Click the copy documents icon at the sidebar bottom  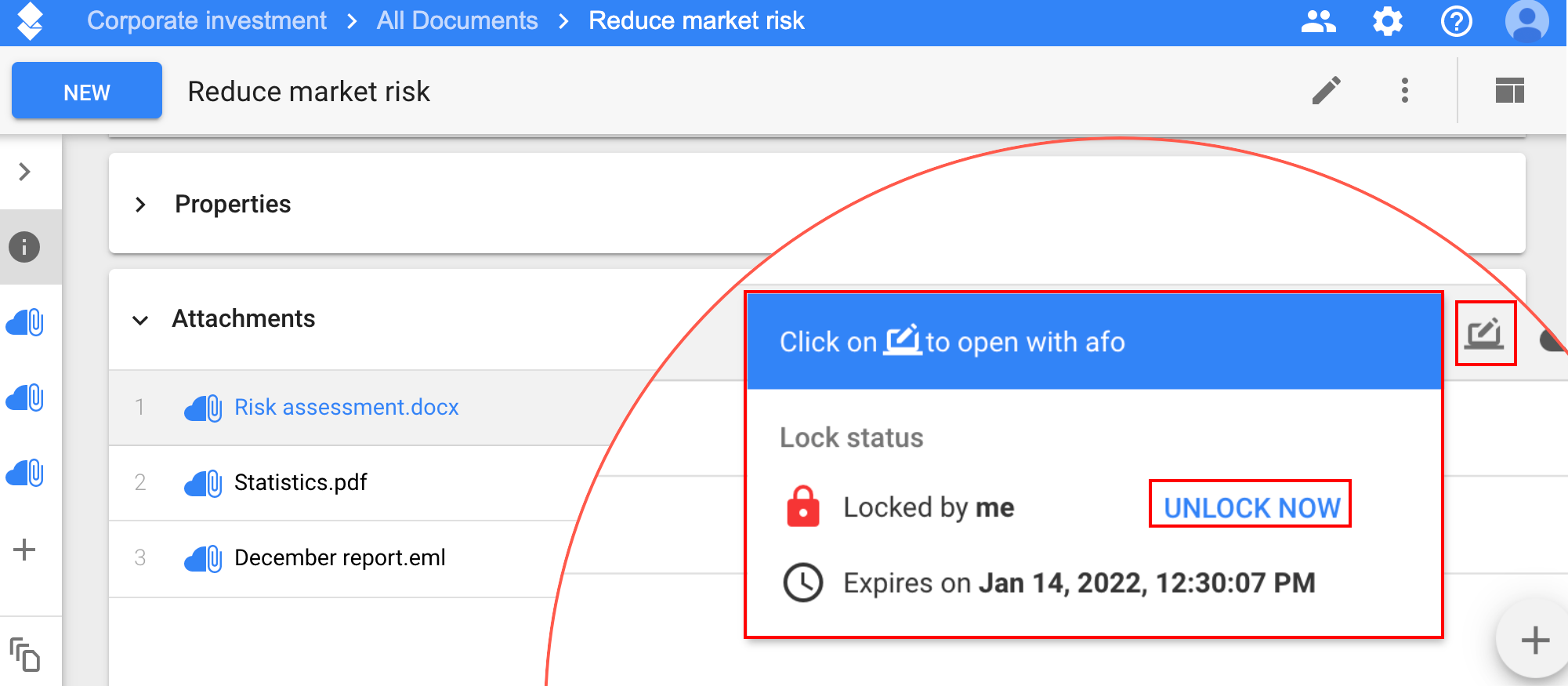[x=24, y=654]
